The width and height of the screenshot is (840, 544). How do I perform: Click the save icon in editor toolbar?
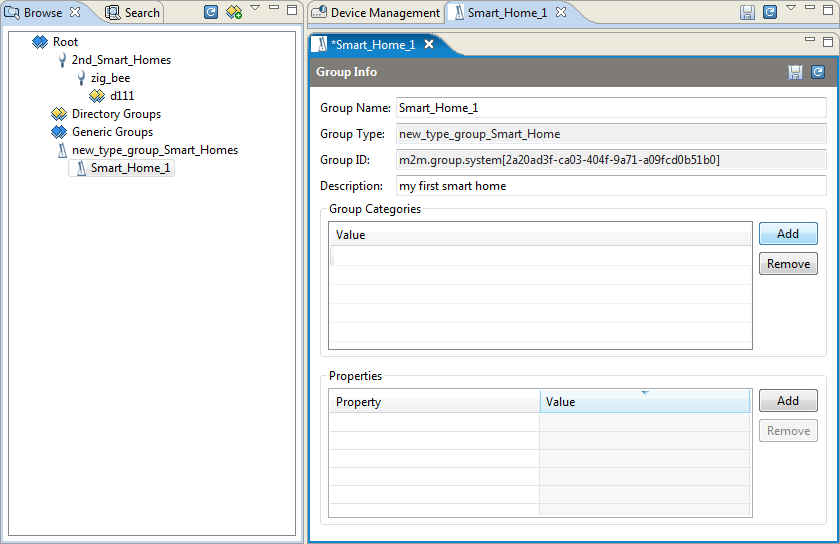747,12
